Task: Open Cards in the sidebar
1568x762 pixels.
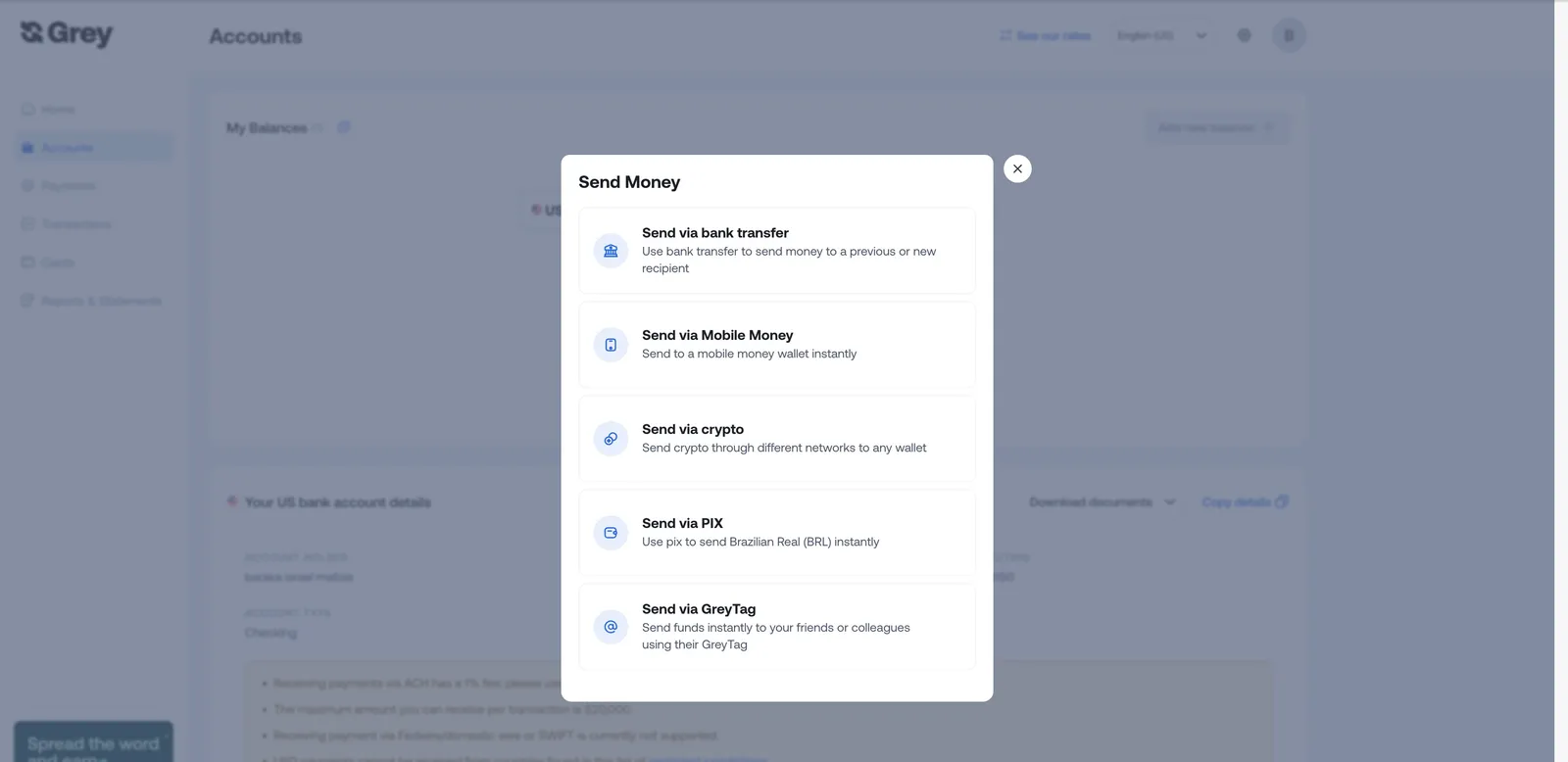Action: tap(93, 262)
